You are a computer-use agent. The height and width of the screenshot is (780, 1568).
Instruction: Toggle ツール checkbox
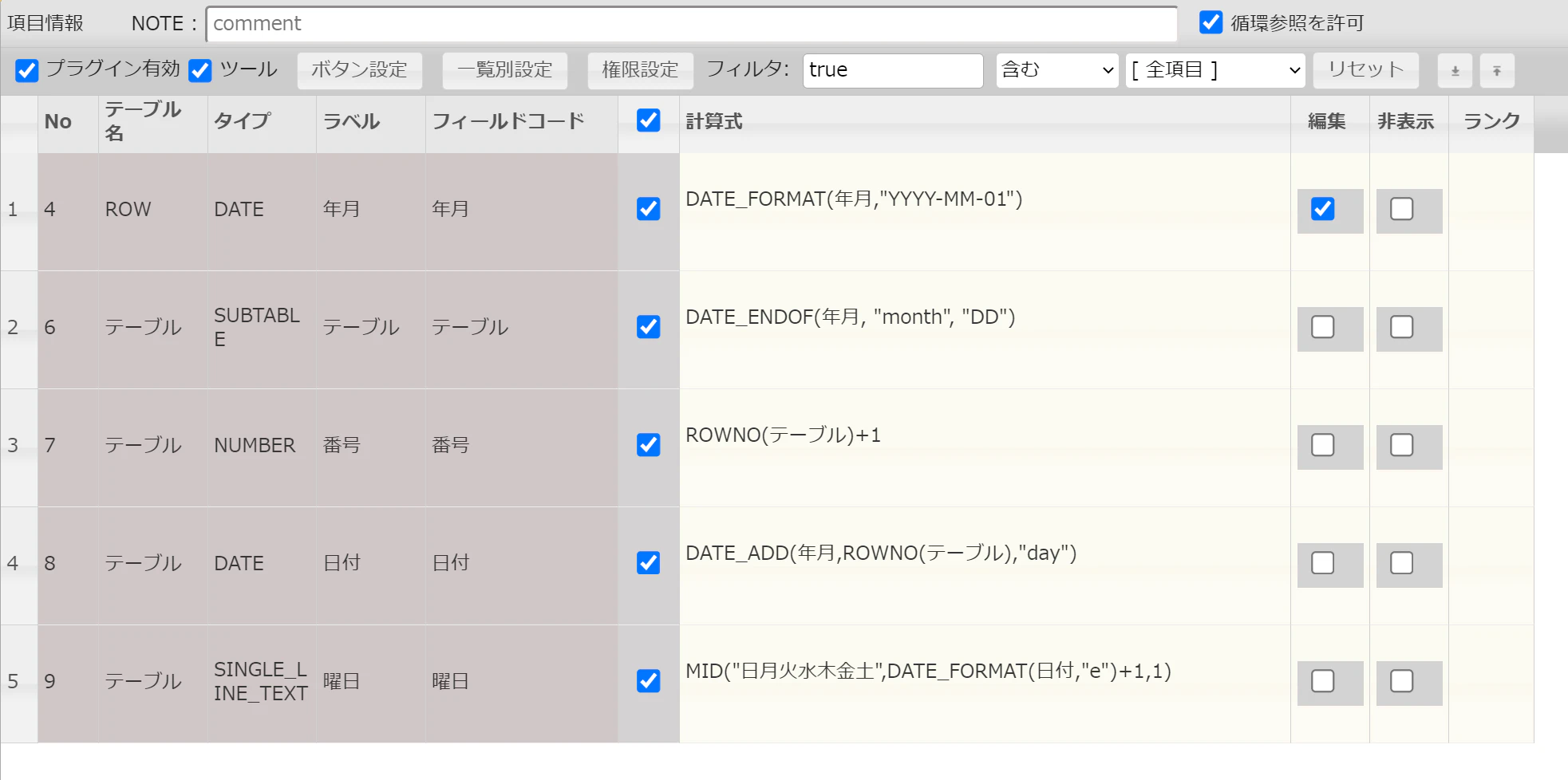pos(200,70)
